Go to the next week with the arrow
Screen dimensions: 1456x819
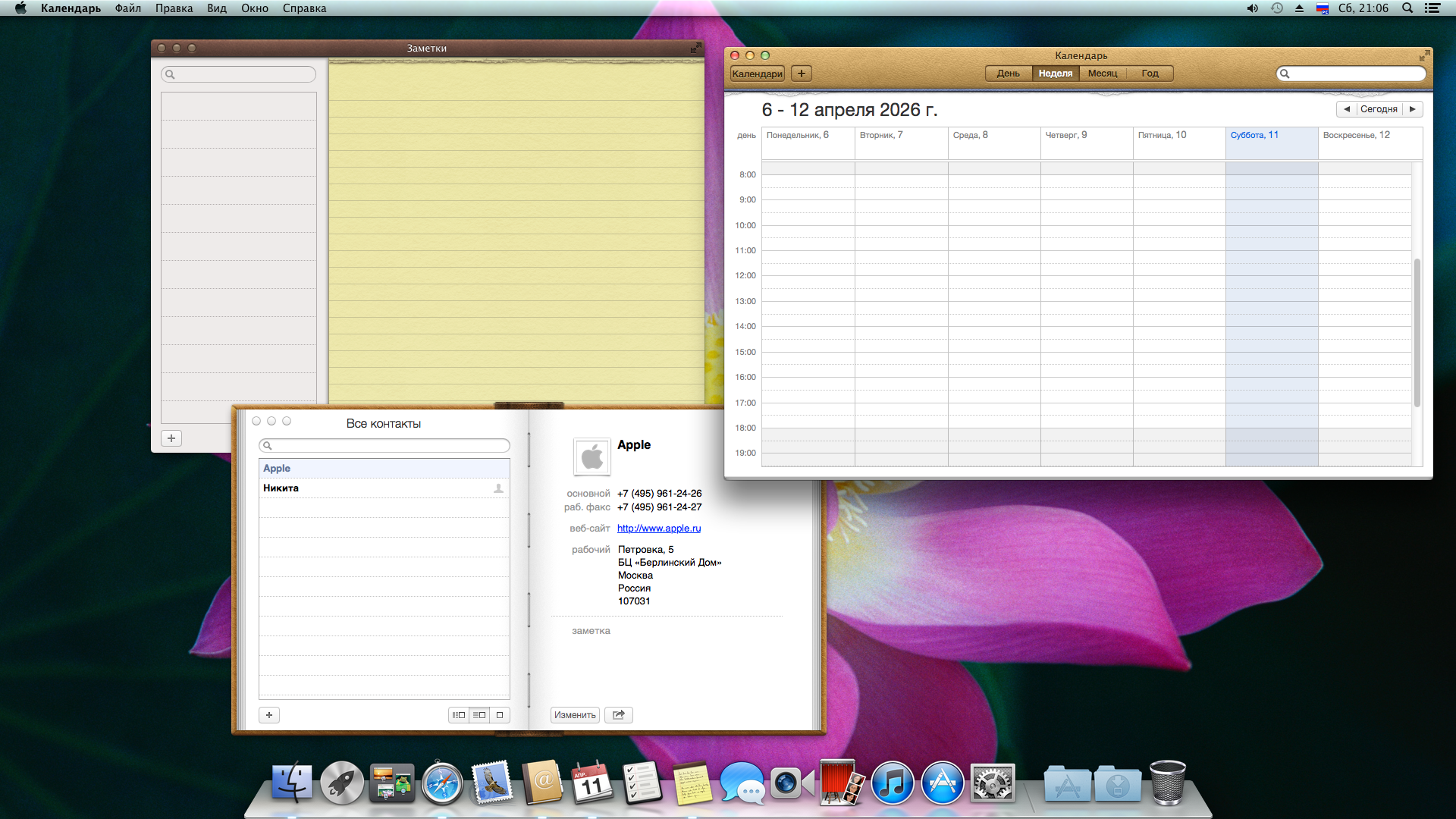[x=1413, y=109]
